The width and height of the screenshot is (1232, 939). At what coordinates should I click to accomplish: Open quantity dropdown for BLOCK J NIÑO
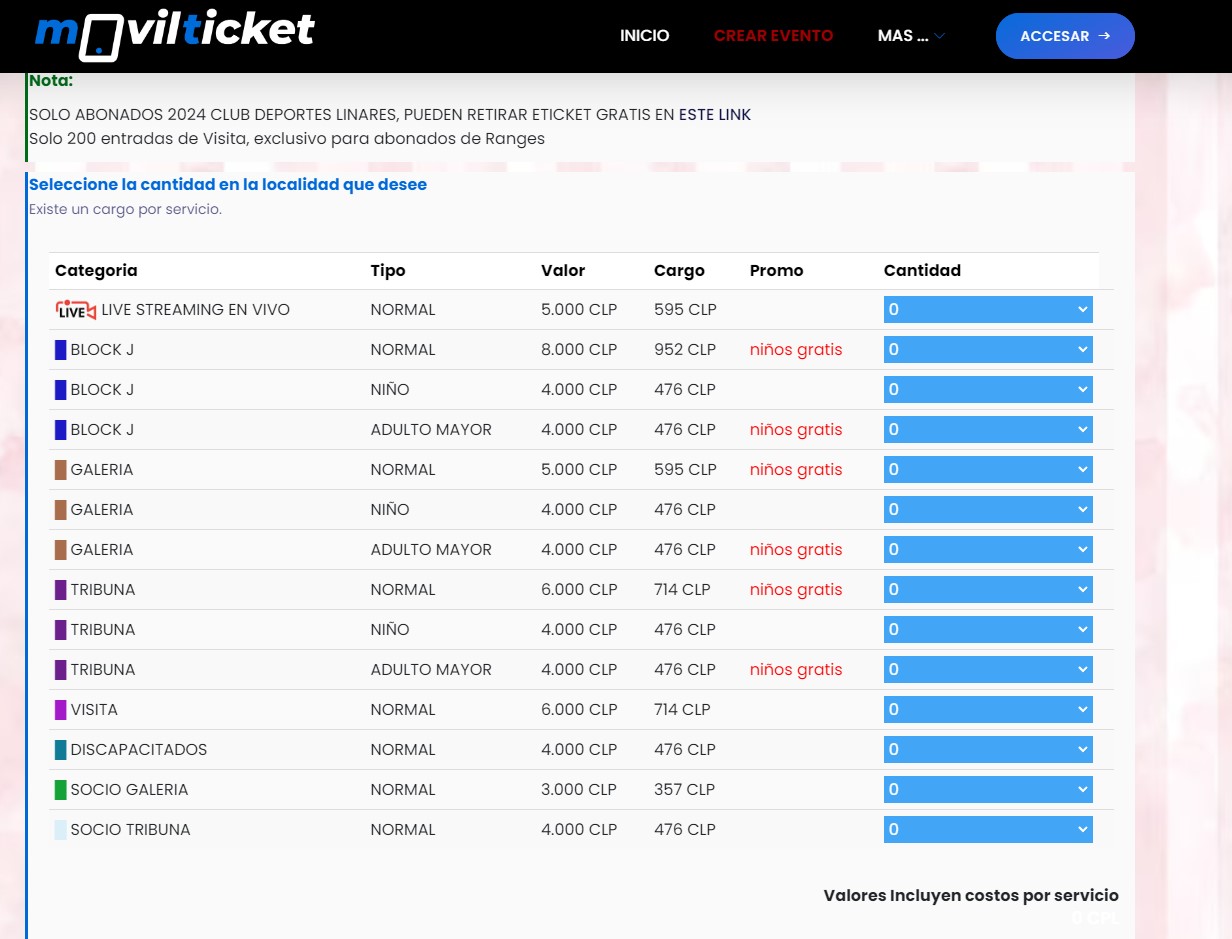click(988, 390)
